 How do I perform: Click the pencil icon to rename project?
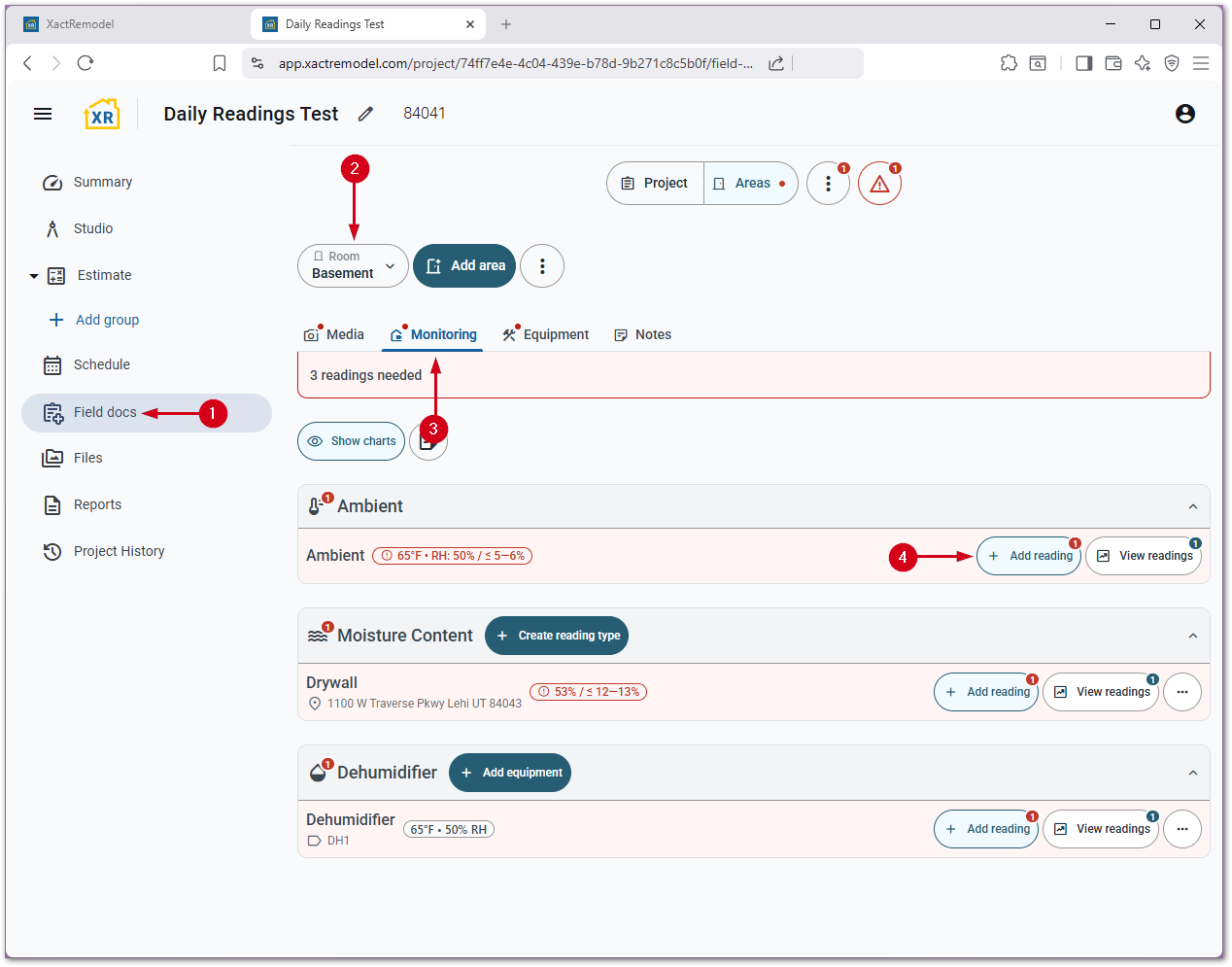tap(365, 114)
